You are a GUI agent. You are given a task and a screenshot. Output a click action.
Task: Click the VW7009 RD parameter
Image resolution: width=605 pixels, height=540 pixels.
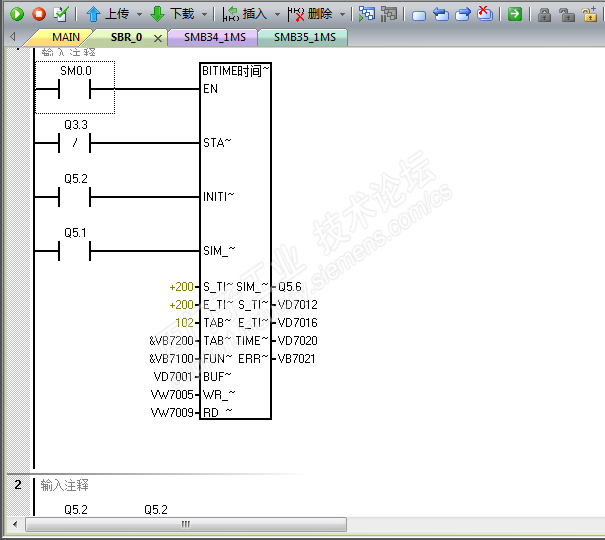point(172,413)
